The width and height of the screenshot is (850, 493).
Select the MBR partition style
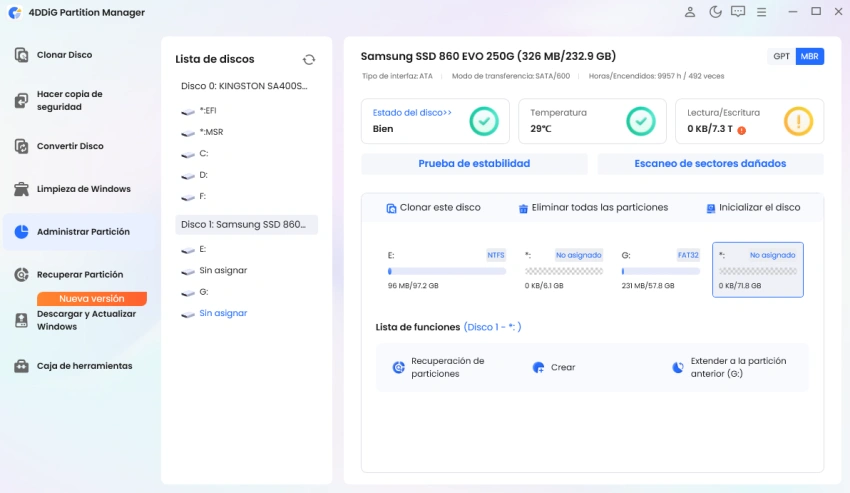point(809,56)
